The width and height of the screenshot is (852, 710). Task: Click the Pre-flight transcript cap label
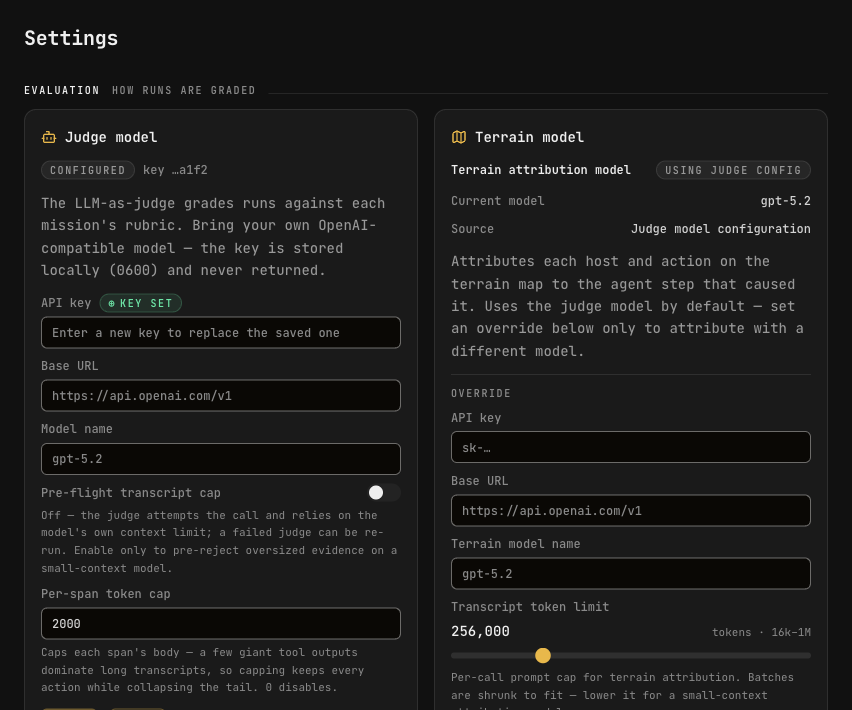pyautogui.click(x=131, y=493)
